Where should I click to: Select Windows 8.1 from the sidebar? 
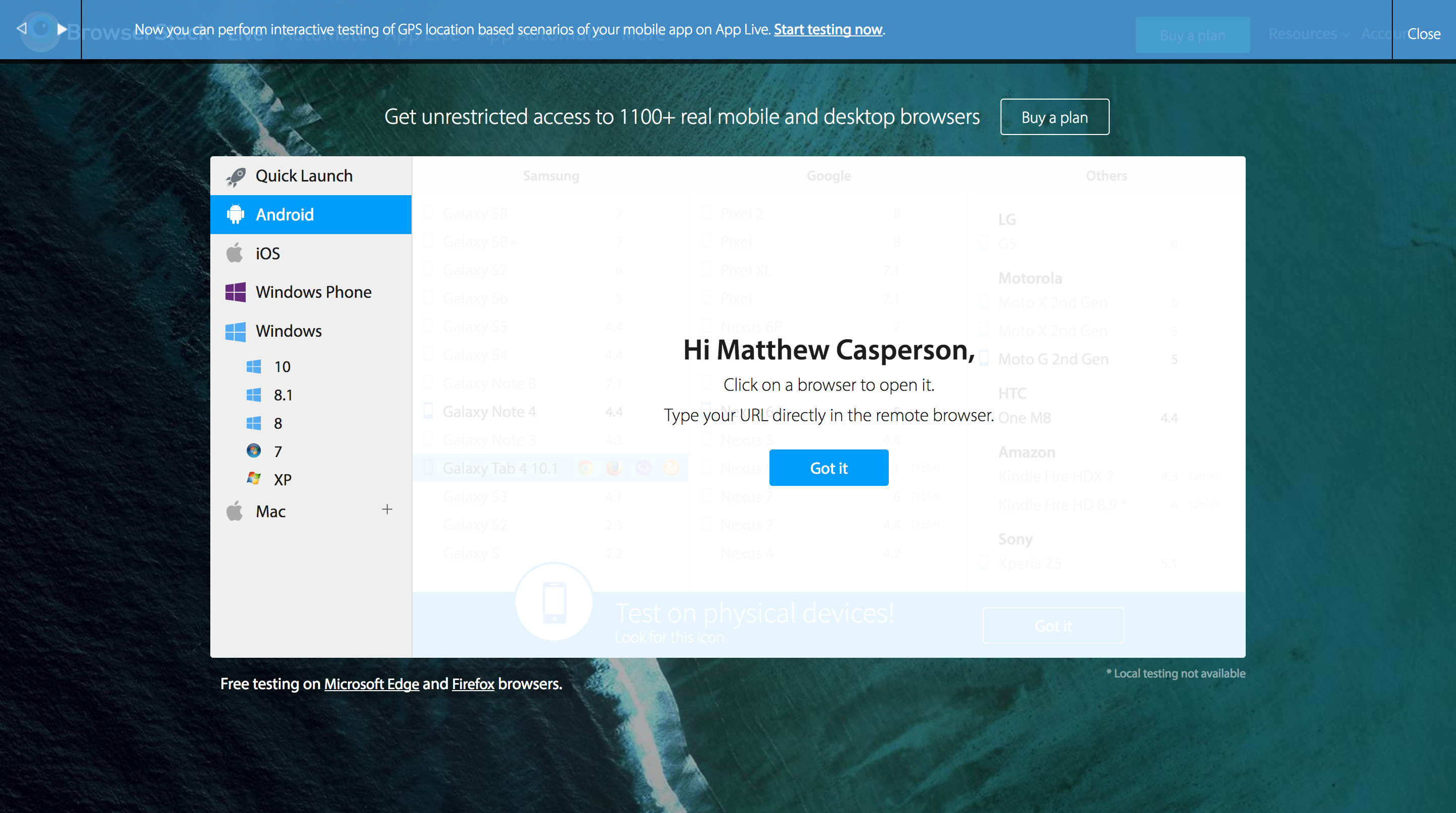click(x=283, y=395)
